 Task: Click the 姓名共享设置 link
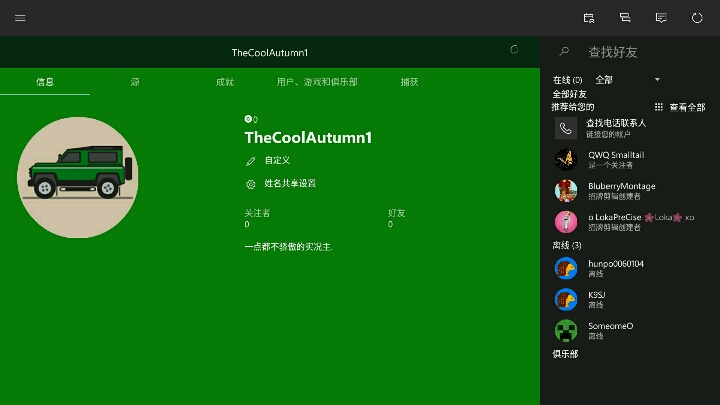pyautogui.click(x=290, y=184)
